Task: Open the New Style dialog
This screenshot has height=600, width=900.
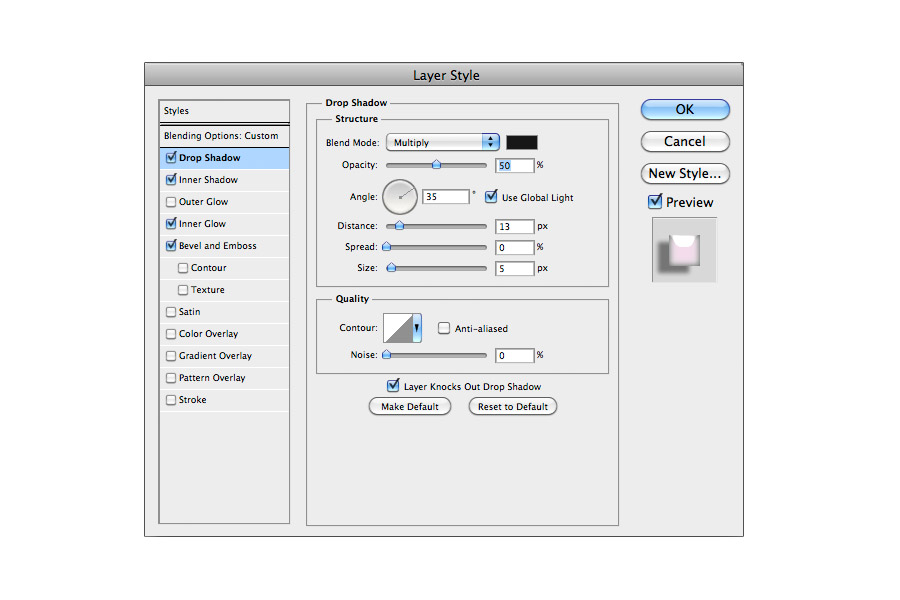Action: 685,173
